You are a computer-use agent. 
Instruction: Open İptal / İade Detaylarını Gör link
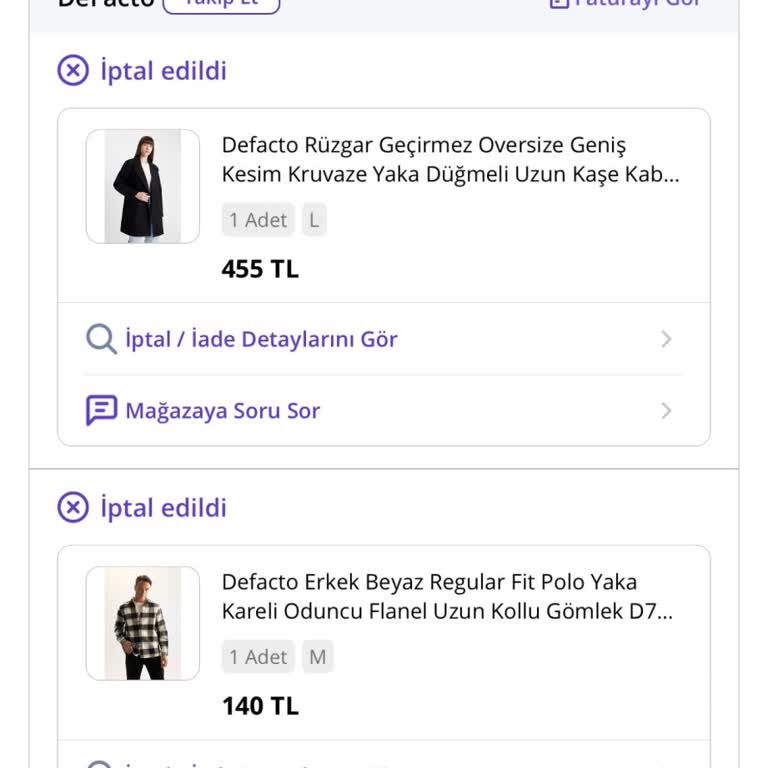pos(261,339)
